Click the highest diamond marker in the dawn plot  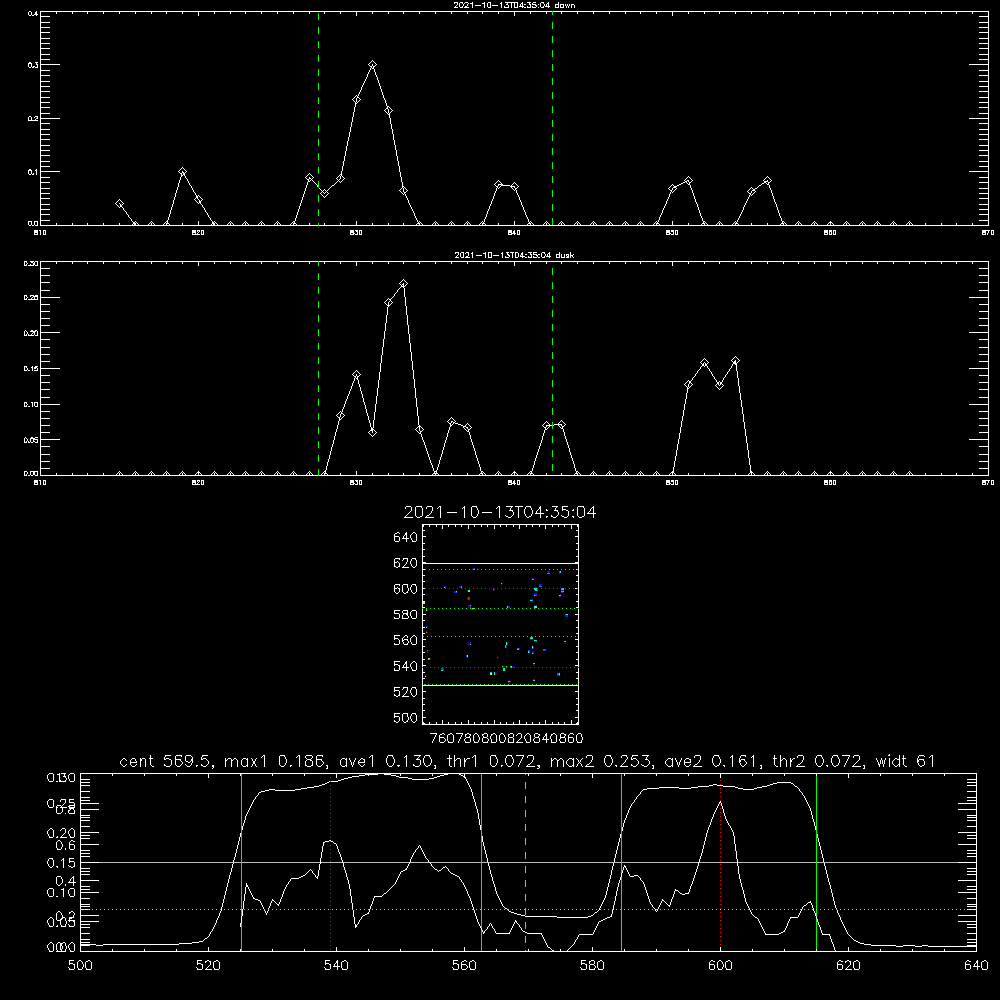[x=372, y=64]
